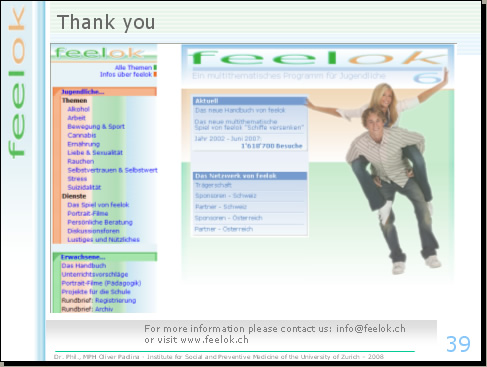This screenshot has height=367, width=487.
Task: Open Das Handbuch under Erwachsene
Action: pyautogui.click(x=84, y=266)
